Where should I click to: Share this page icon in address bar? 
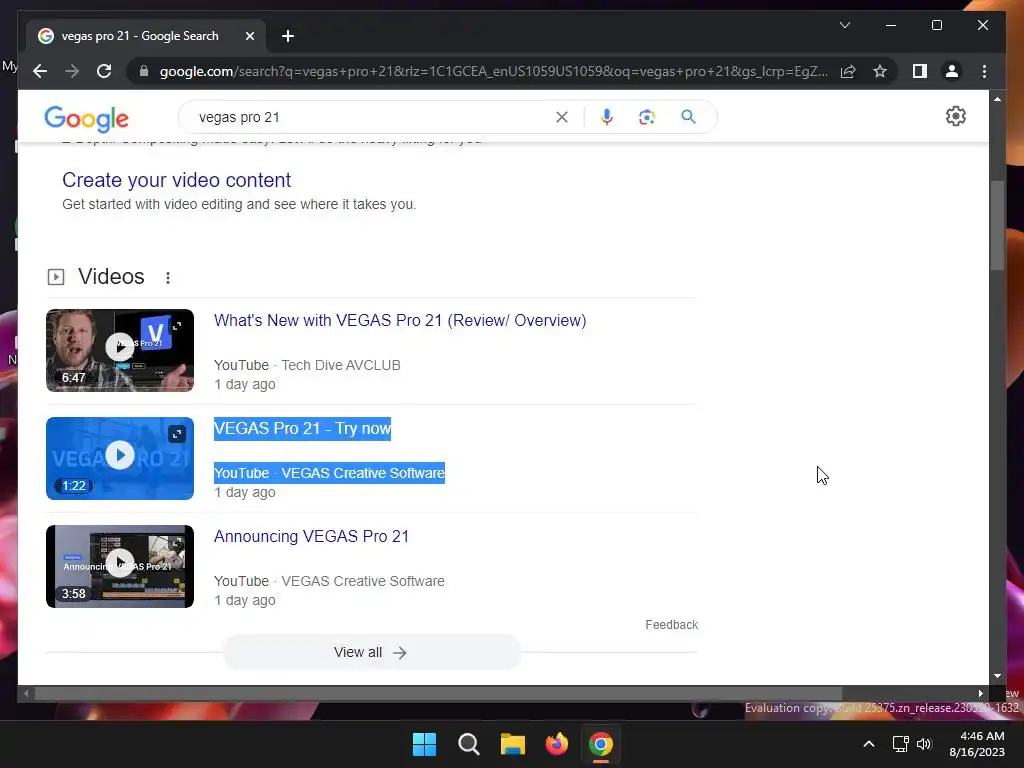point(848,71)
